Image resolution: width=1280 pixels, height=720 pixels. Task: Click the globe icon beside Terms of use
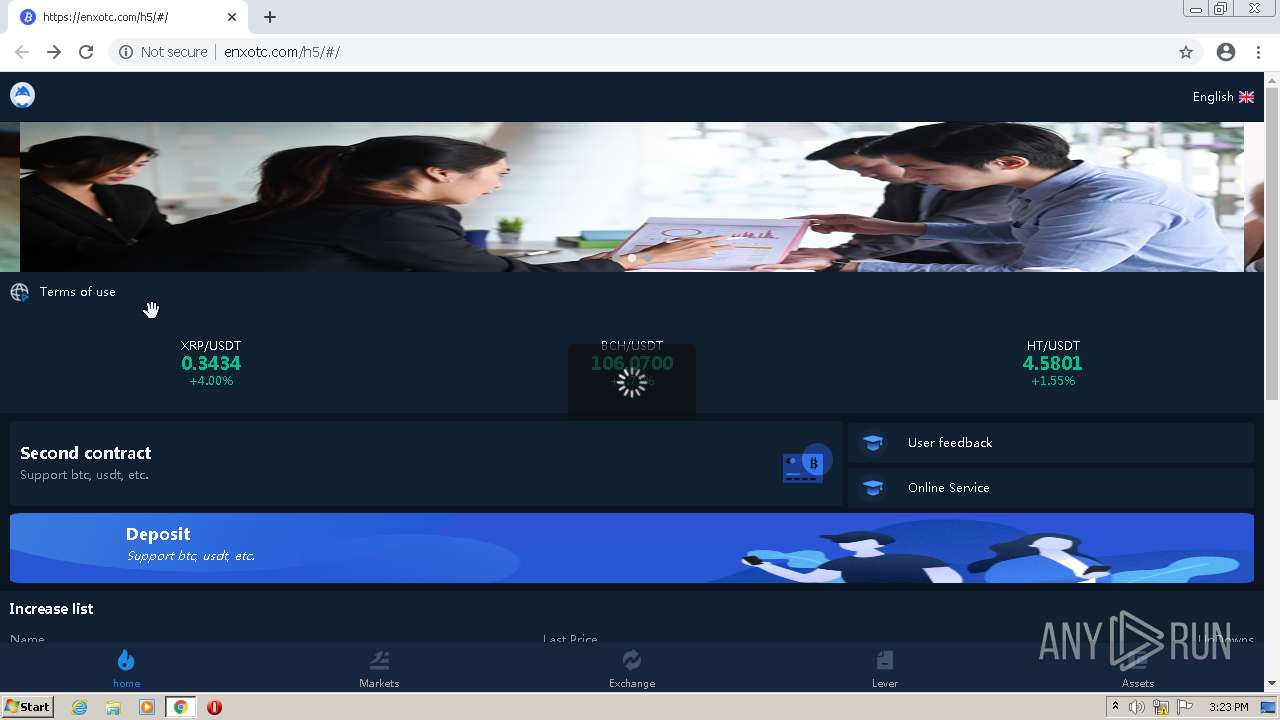tap(20, 292)
